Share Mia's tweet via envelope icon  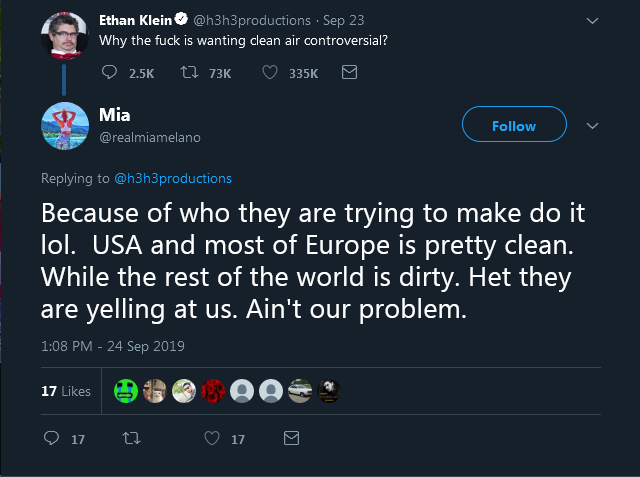291,438
